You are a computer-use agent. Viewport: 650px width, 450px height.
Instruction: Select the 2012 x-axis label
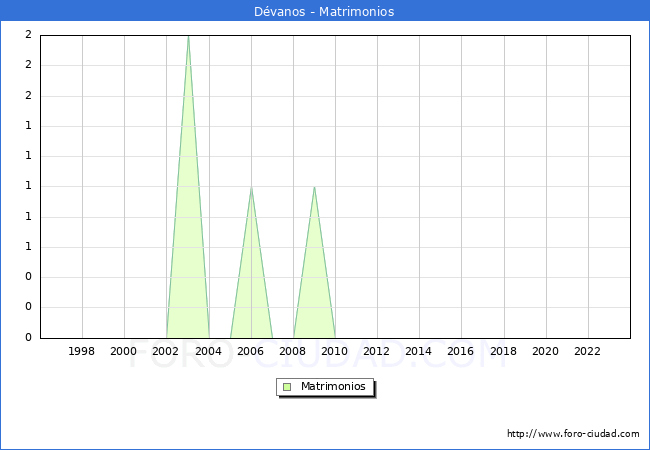pyautogui.click(x=376, y=351)
